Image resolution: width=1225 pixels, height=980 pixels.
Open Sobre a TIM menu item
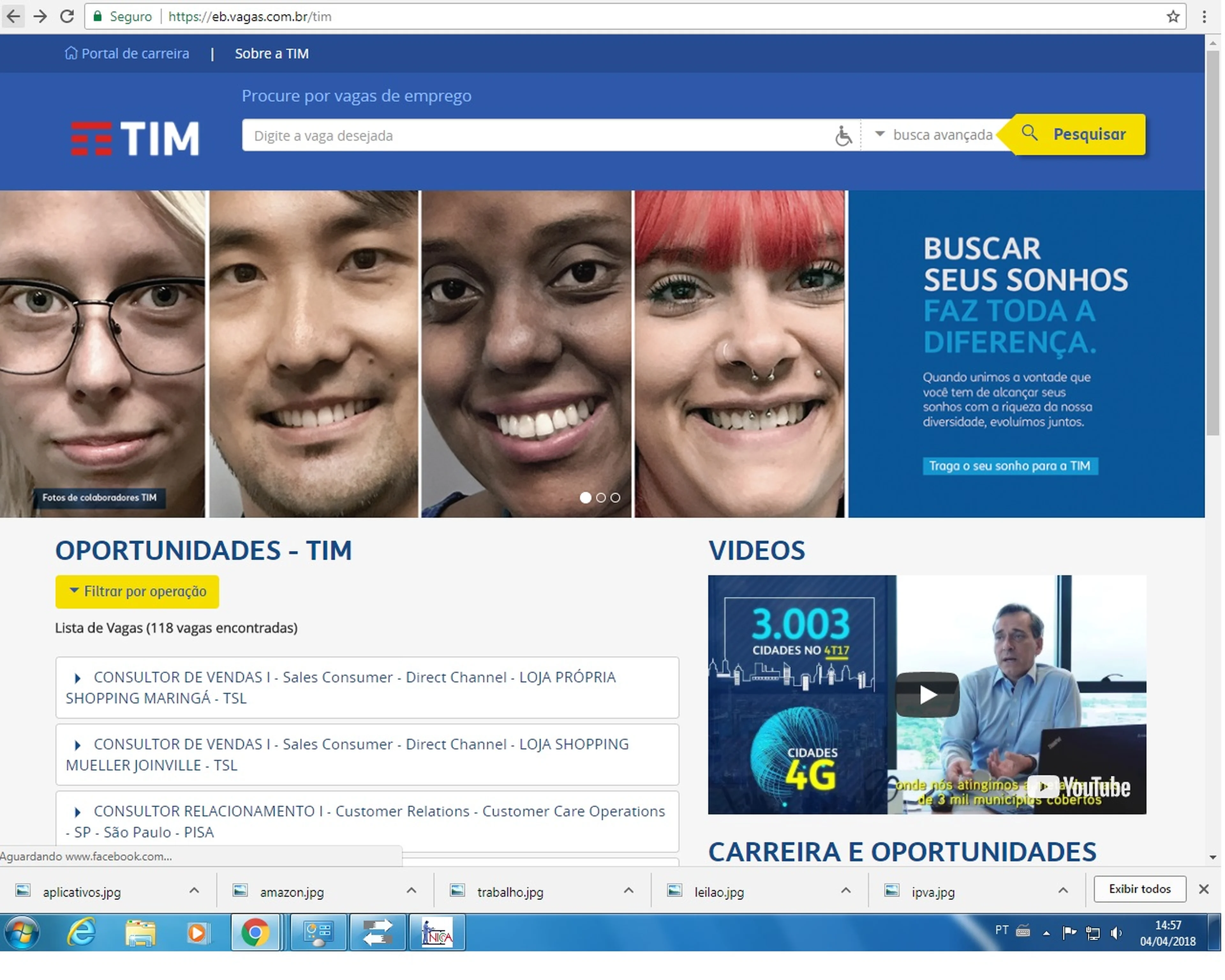point(272,53)
